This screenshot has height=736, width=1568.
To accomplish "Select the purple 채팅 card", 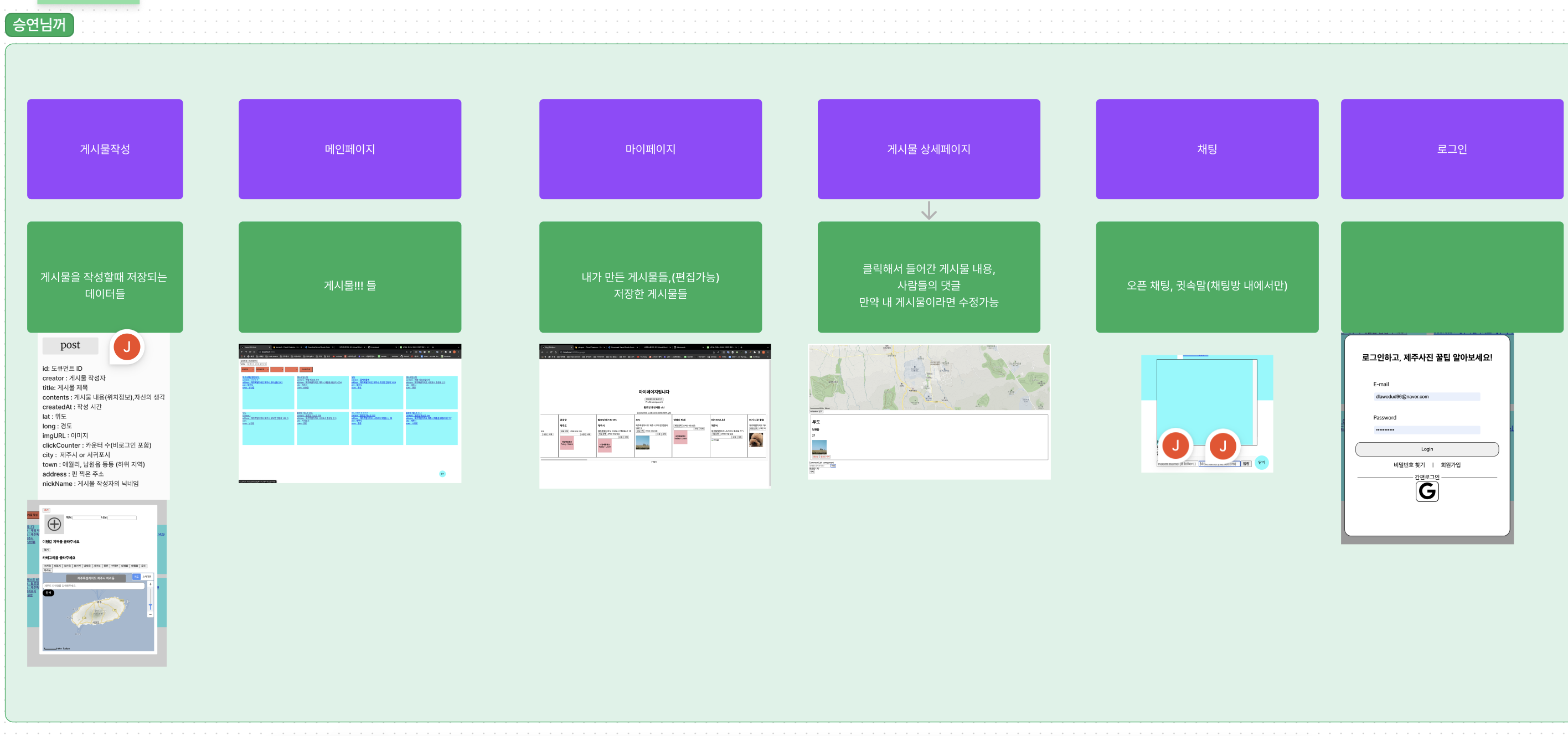I will tap(1206, 149).
